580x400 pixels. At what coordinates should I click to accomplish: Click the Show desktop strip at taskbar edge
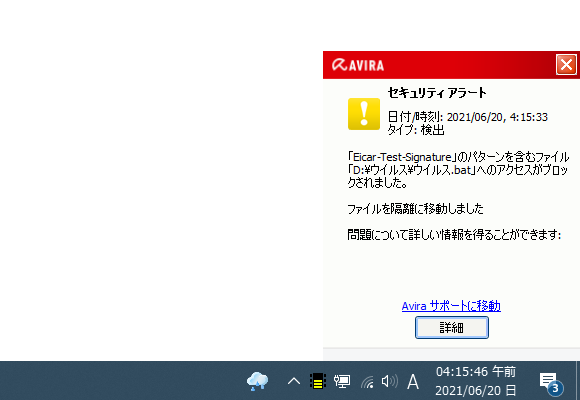pos(578,381)
